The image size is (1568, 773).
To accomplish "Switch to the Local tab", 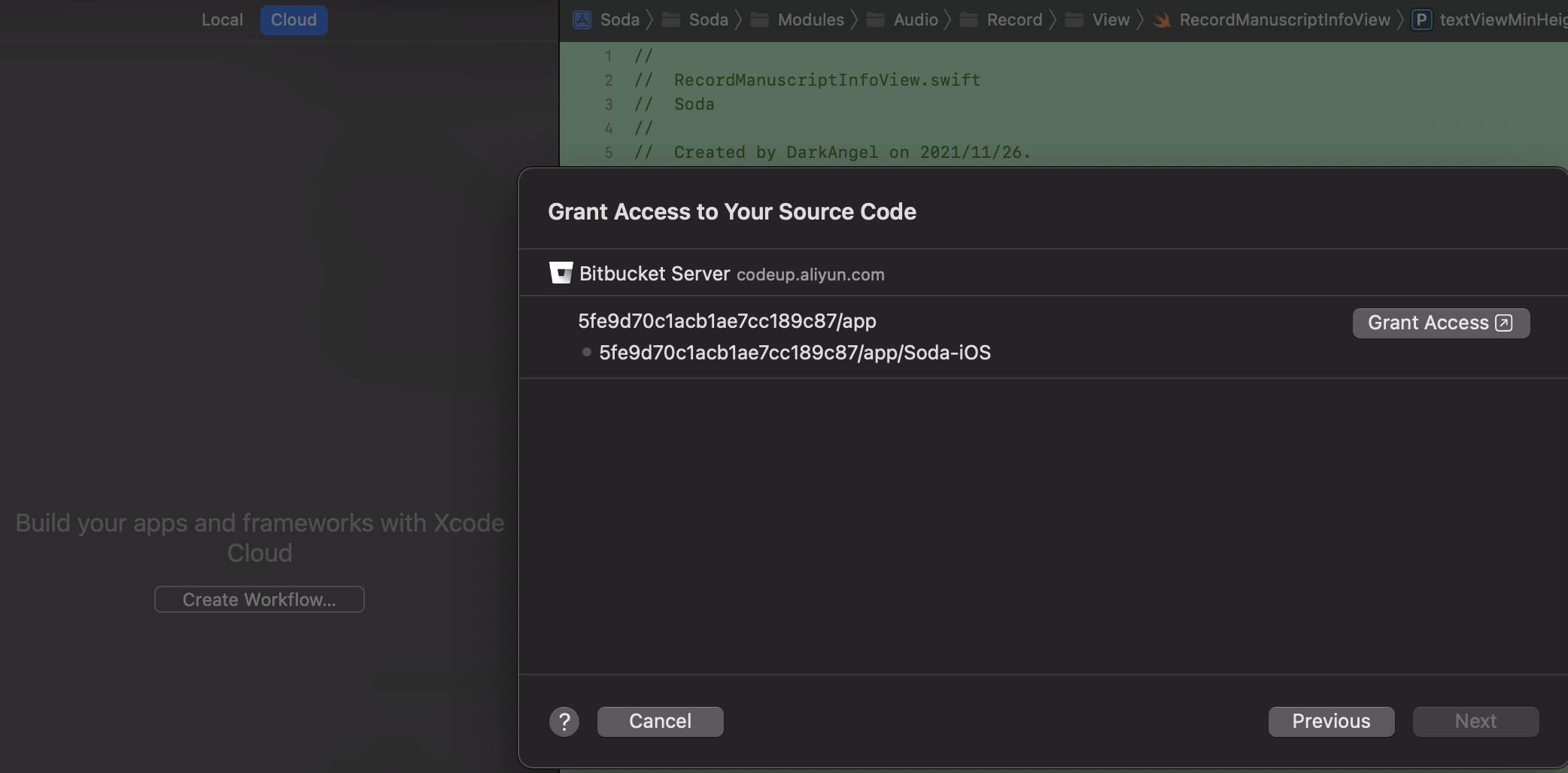I will [222, 20].
